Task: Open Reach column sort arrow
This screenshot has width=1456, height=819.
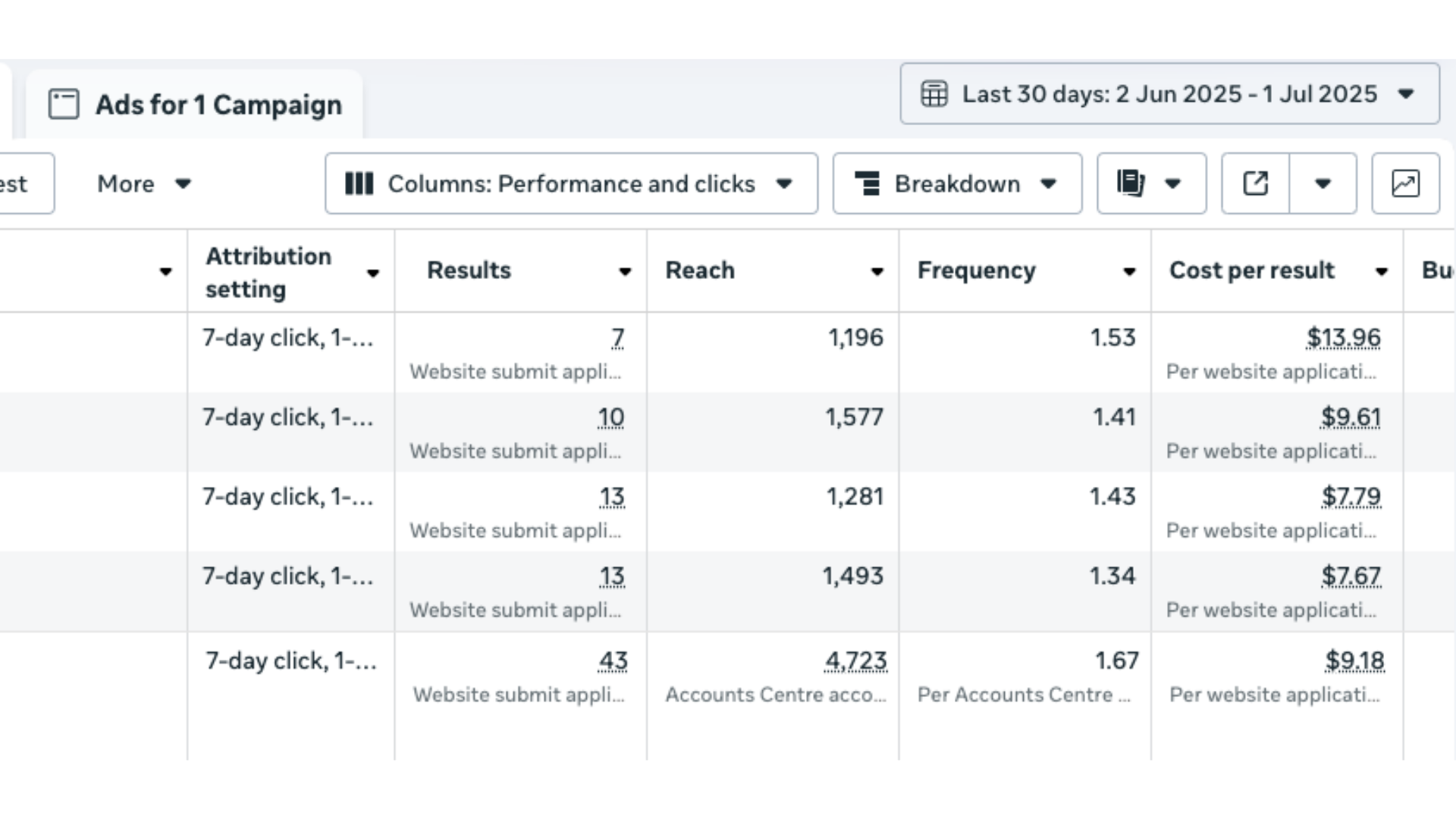Action: pos(877,271)
